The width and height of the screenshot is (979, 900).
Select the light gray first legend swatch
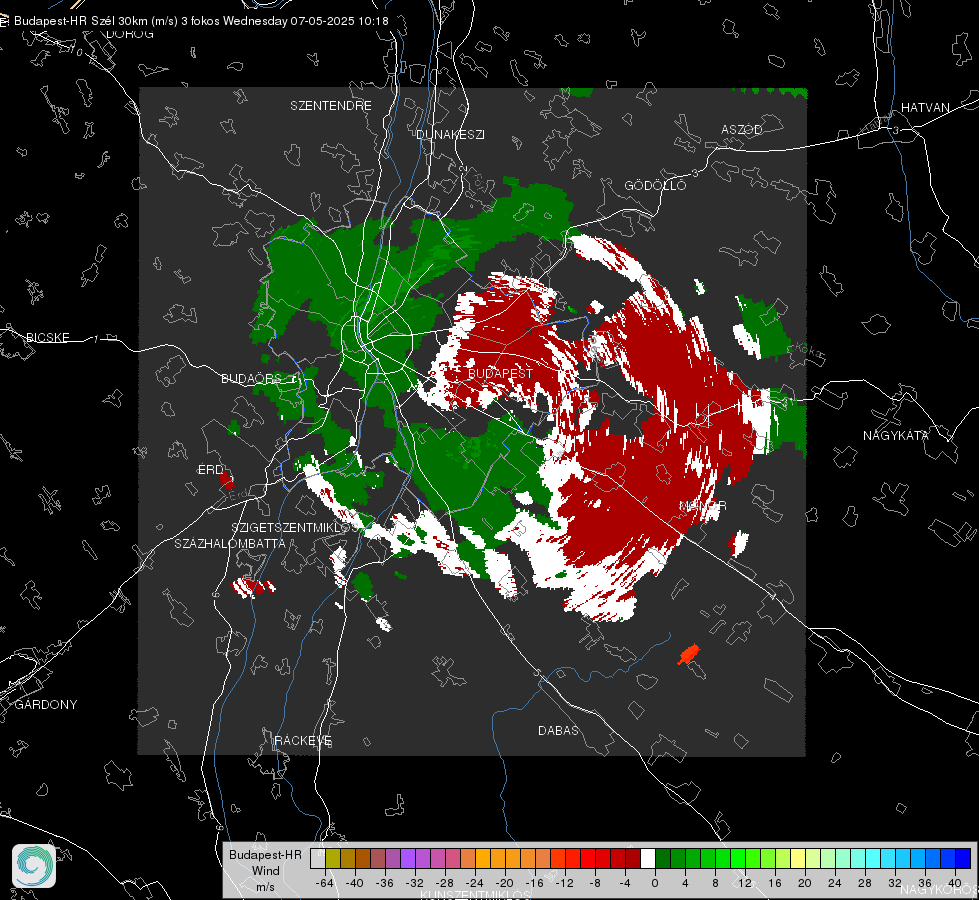[317, 858]
